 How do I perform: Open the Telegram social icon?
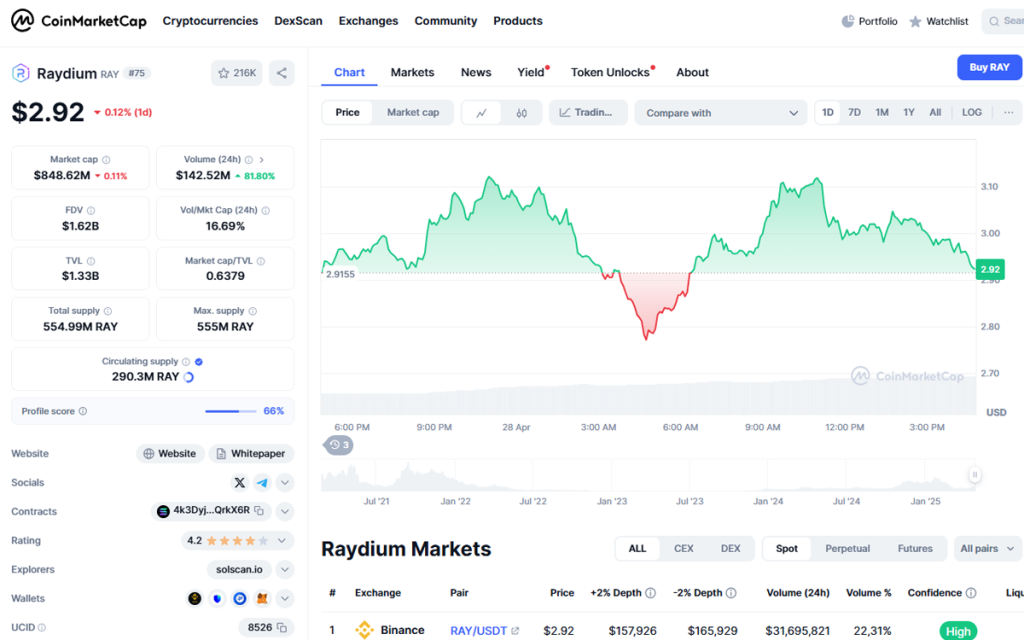262,483
